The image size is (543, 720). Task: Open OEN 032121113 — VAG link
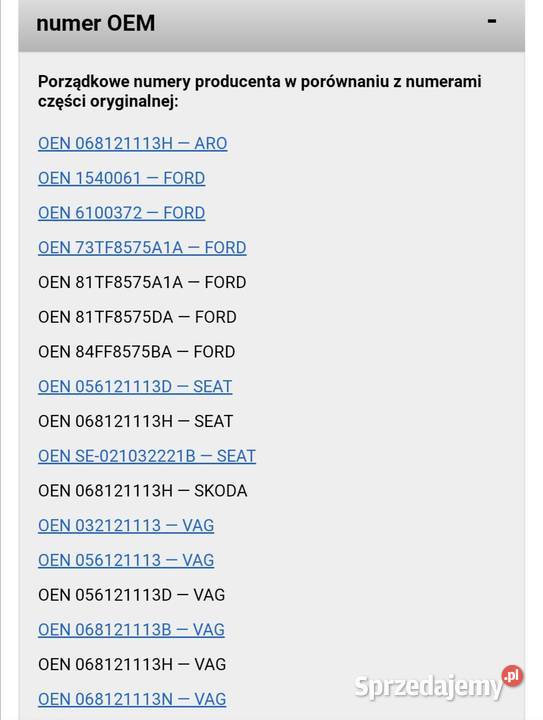(126, 526)
